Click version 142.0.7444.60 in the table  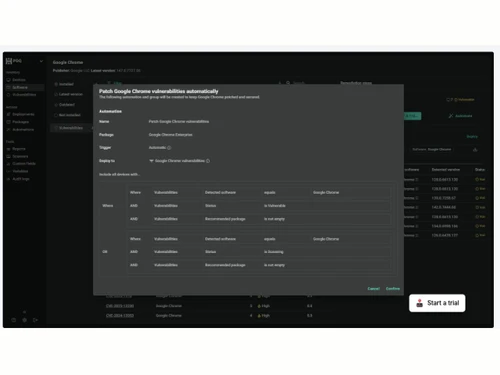[443, 207]
